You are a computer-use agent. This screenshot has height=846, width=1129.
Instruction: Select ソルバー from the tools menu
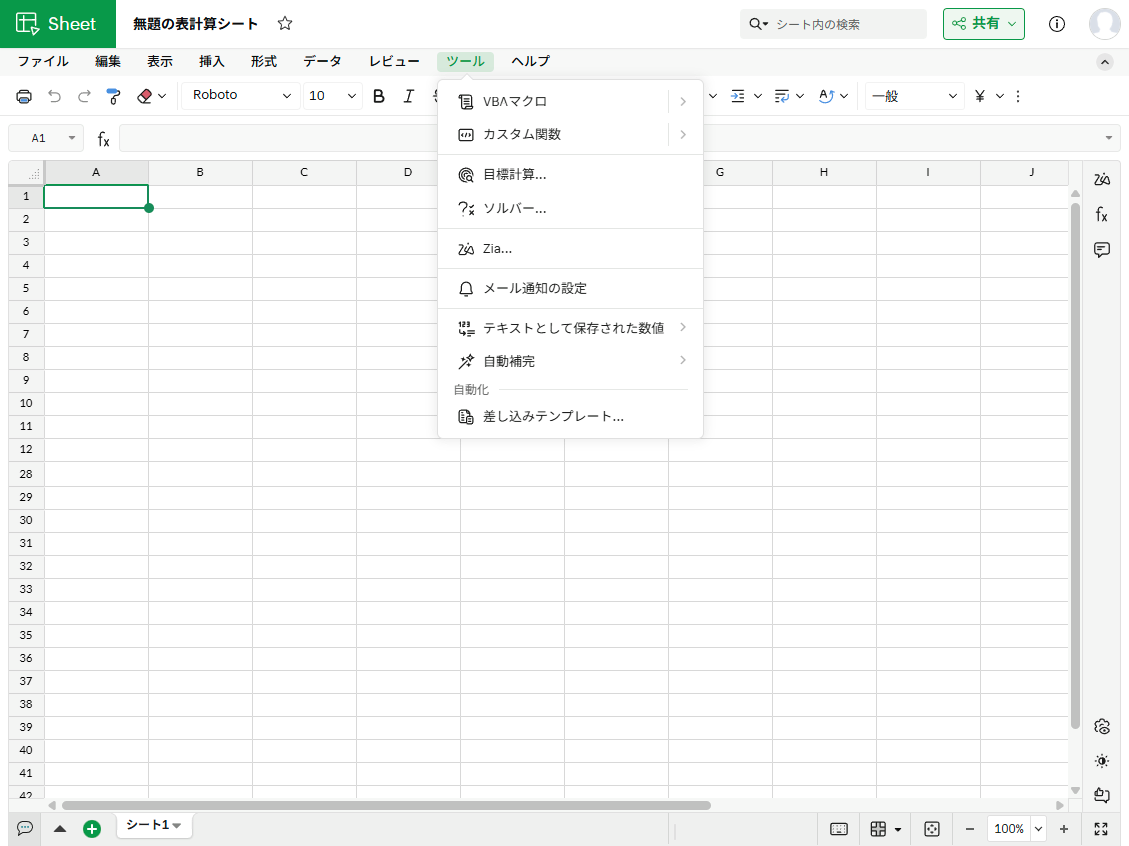pyautogui.click(x=514, y=208)
